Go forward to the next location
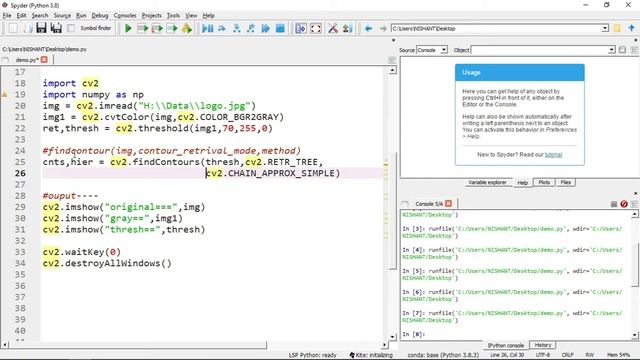Screen dimensions: 640x360 (383, 29)
